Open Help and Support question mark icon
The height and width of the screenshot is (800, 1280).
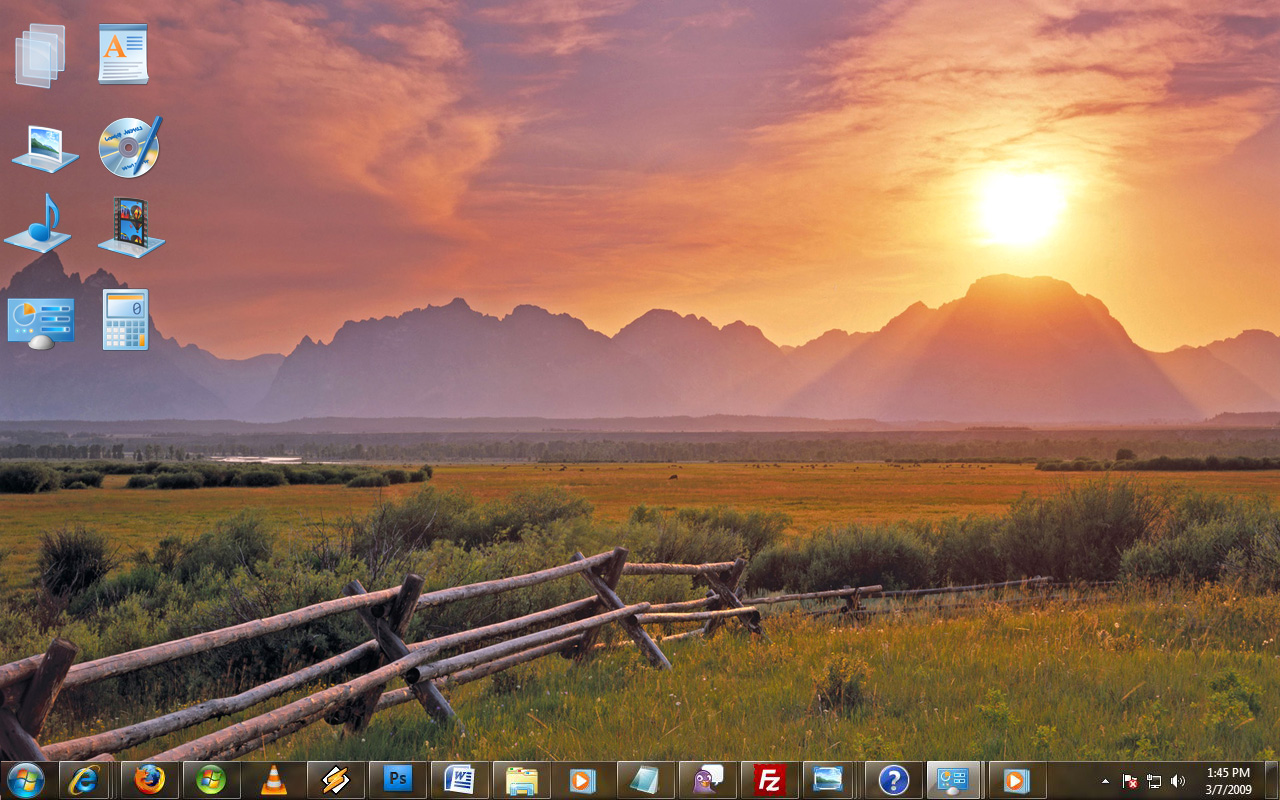893,779
